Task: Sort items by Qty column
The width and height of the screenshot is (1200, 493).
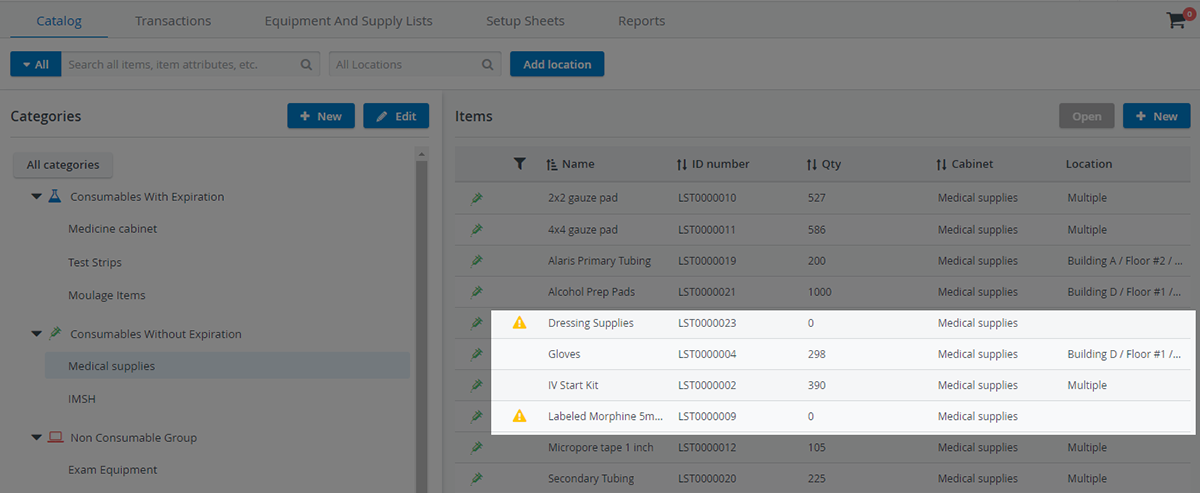Action: pyautogui.click(x=824, y=164)
